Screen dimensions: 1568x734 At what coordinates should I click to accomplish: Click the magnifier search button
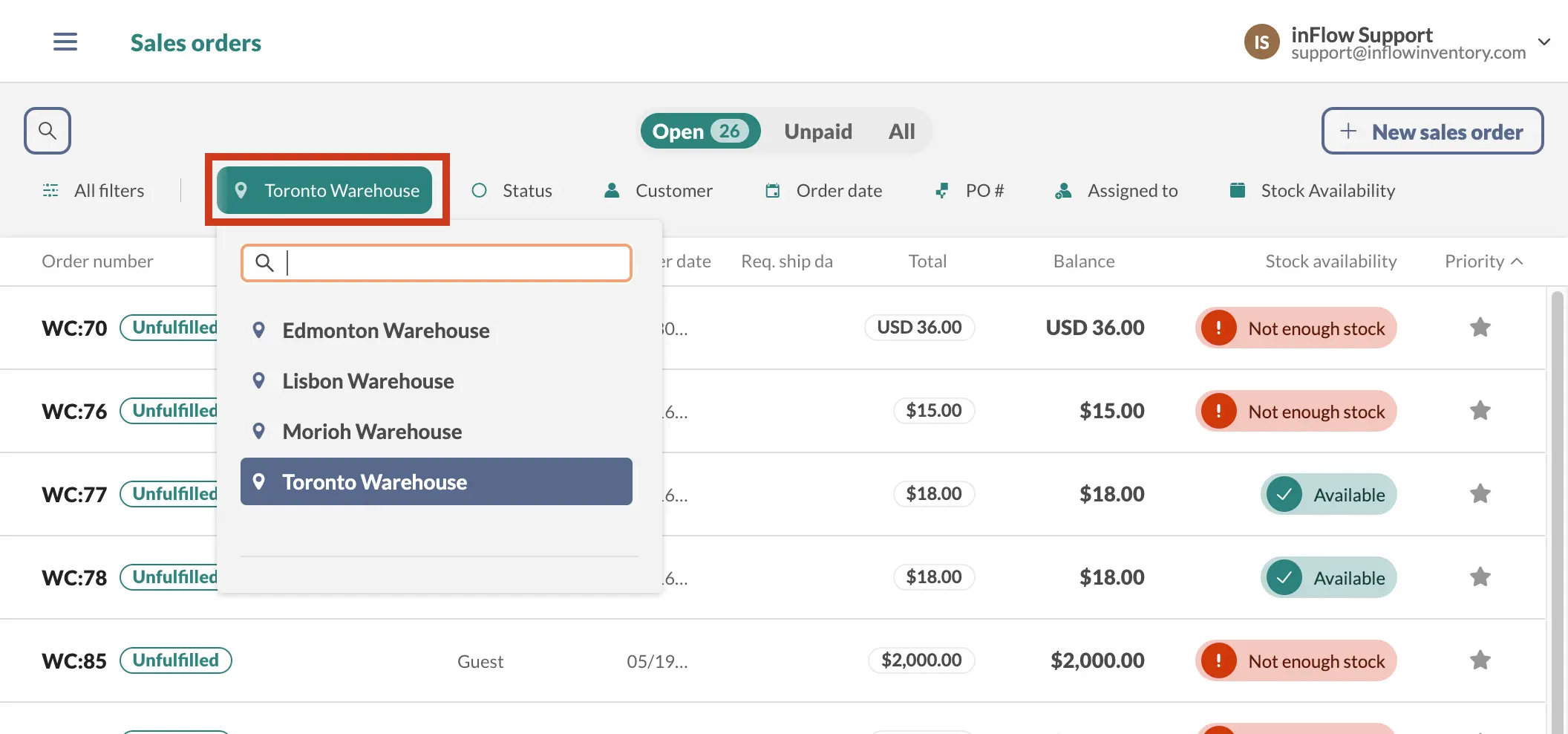pyautogui.click(x=48, y=131)
